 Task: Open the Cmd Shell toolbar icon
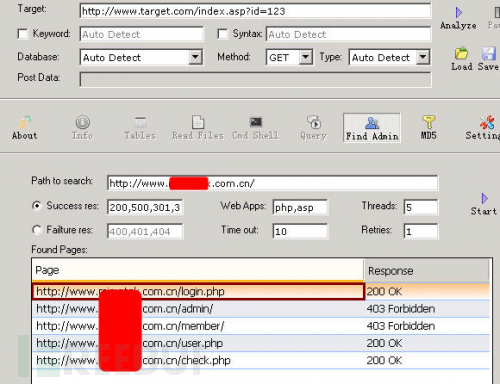[x=256, y=122]
